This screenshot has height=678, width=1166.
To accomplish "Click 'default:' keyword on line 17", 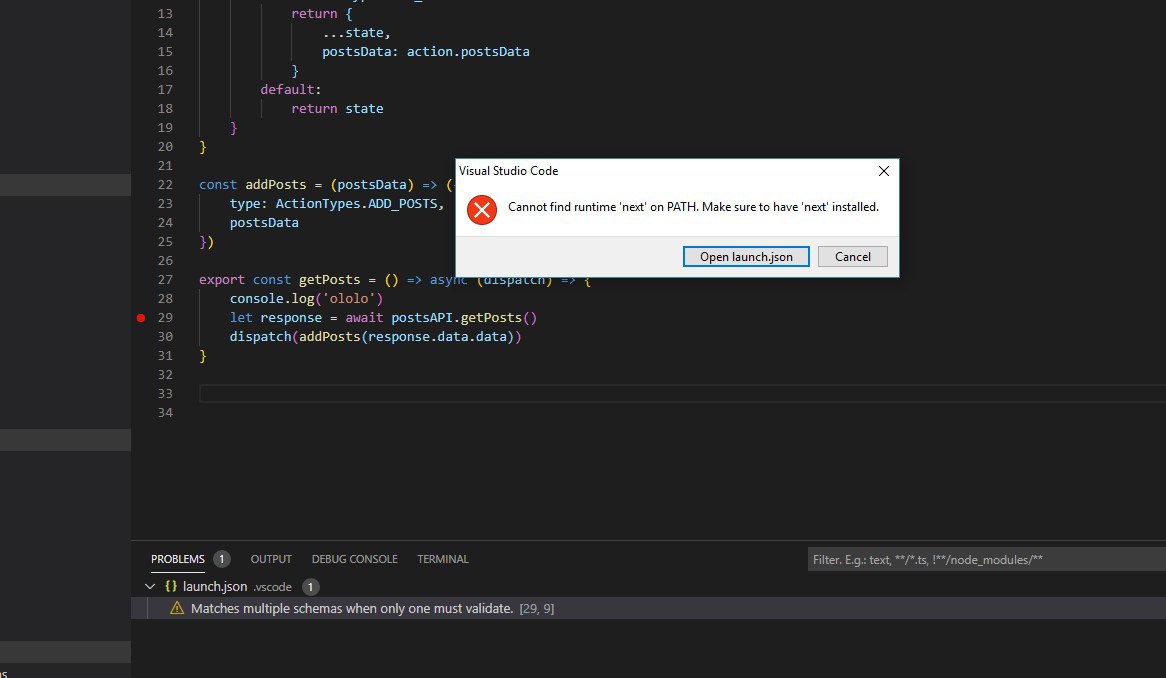I will pos(291,89).
